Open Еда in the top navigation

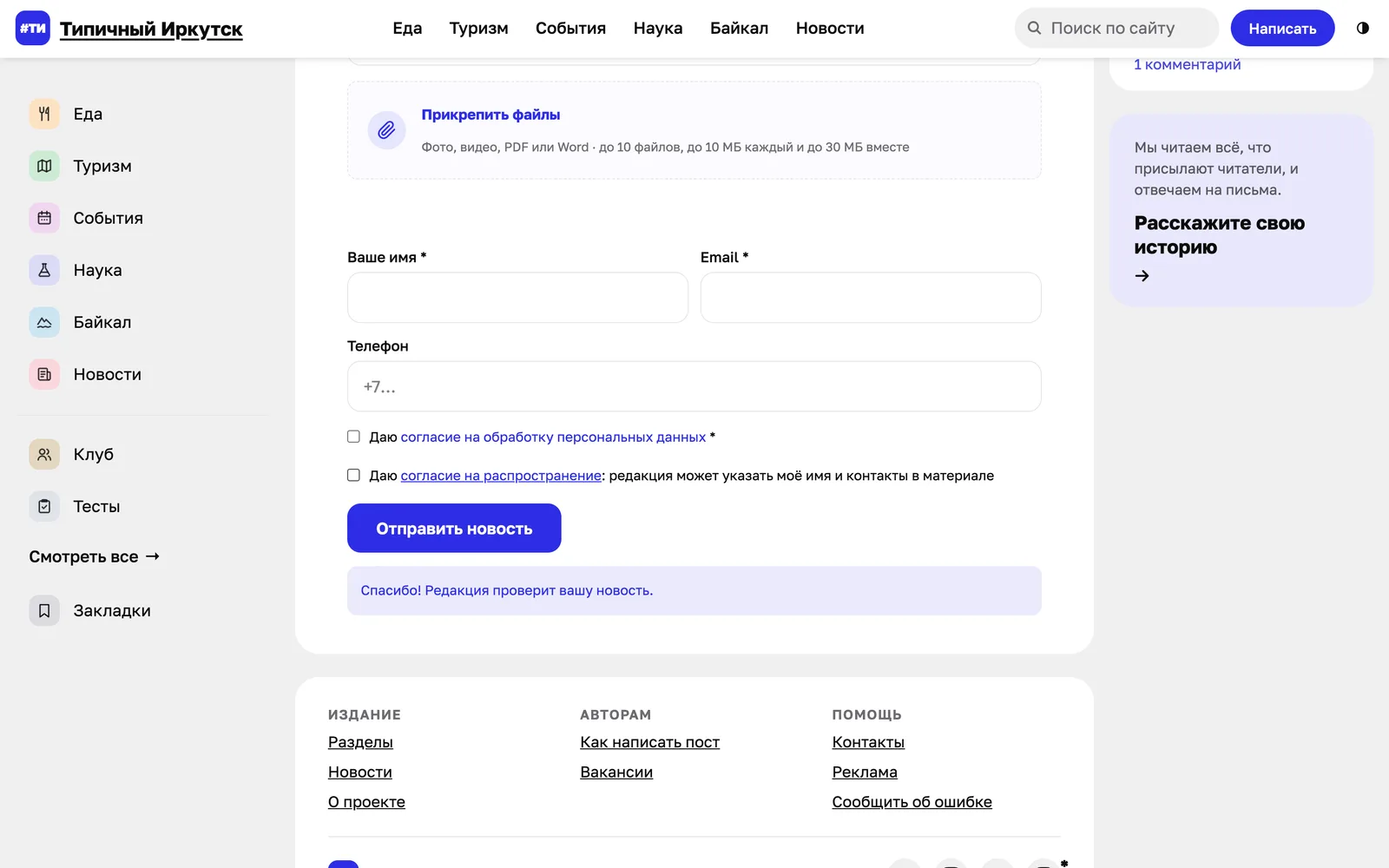[x=407, y=28]
